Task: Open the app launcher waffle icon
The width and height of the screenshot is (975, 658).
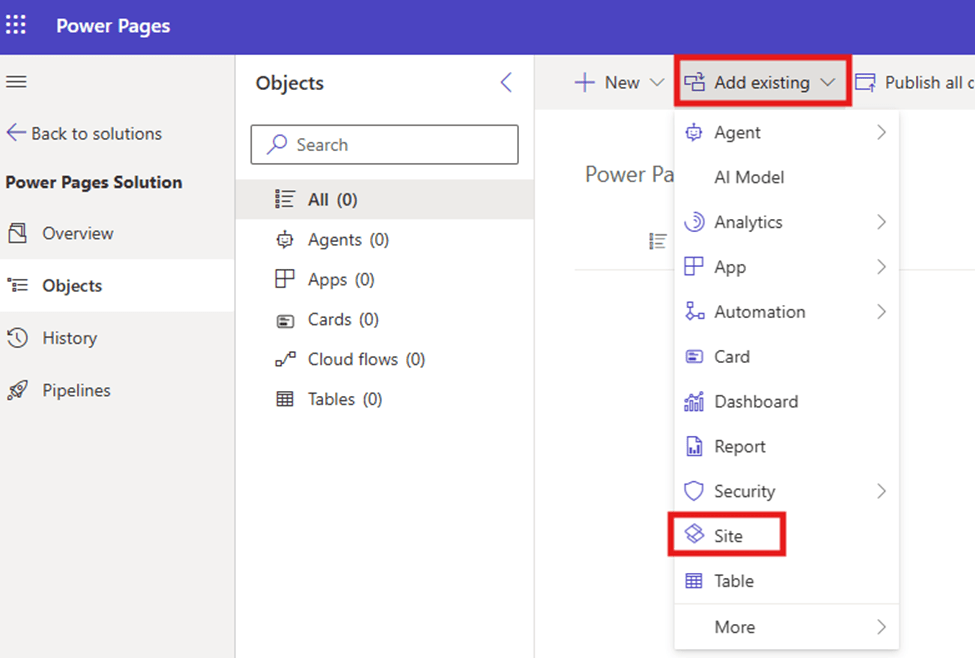Action: tap(17, 25)
